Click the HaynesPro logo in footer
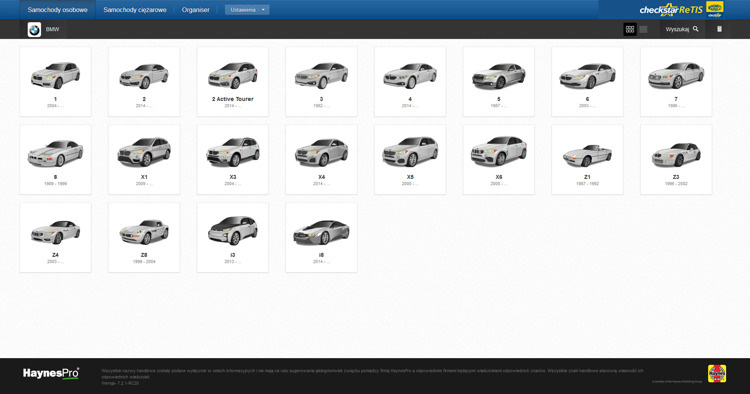 pos(51,373)
